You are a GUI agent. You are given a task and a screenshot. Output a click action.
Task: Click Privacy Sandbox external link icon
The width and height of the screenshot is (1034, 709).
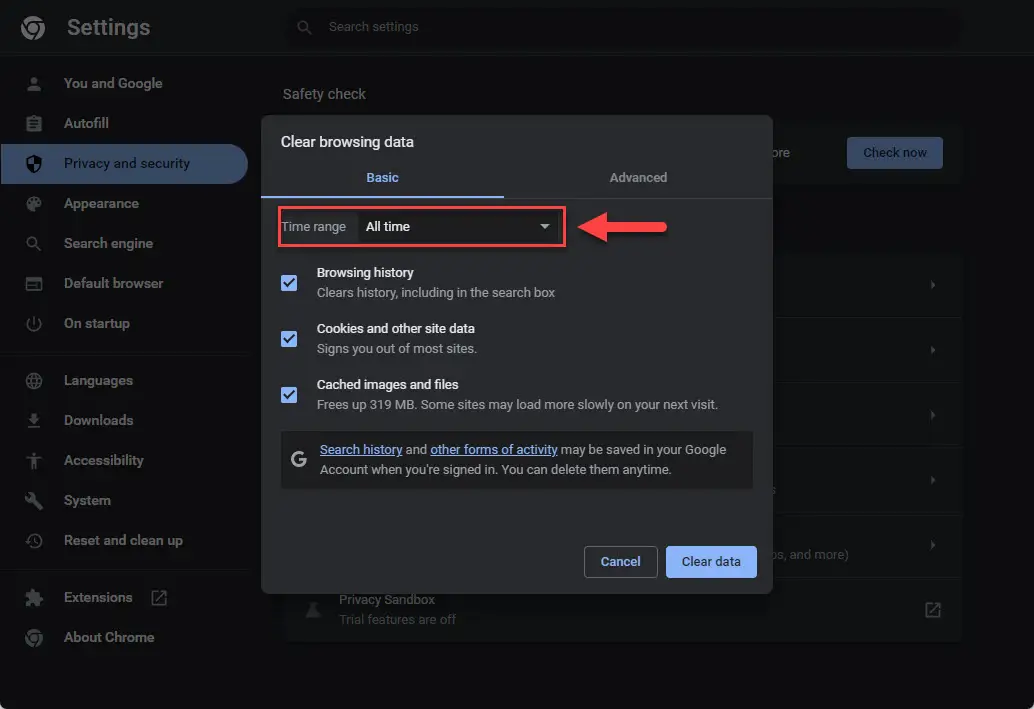pyautogui.click(x=932, y=610)
